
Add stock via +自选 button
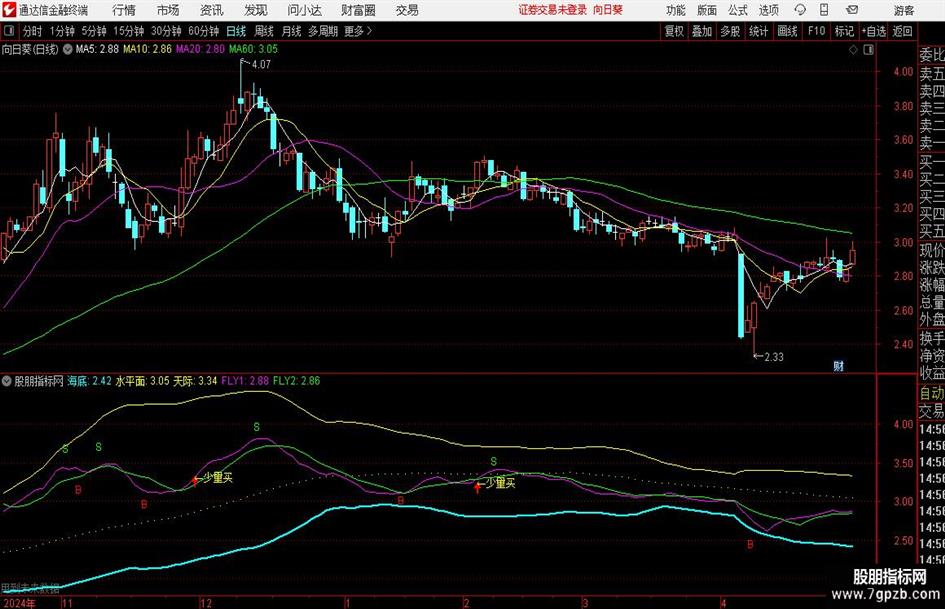point(873,31)
